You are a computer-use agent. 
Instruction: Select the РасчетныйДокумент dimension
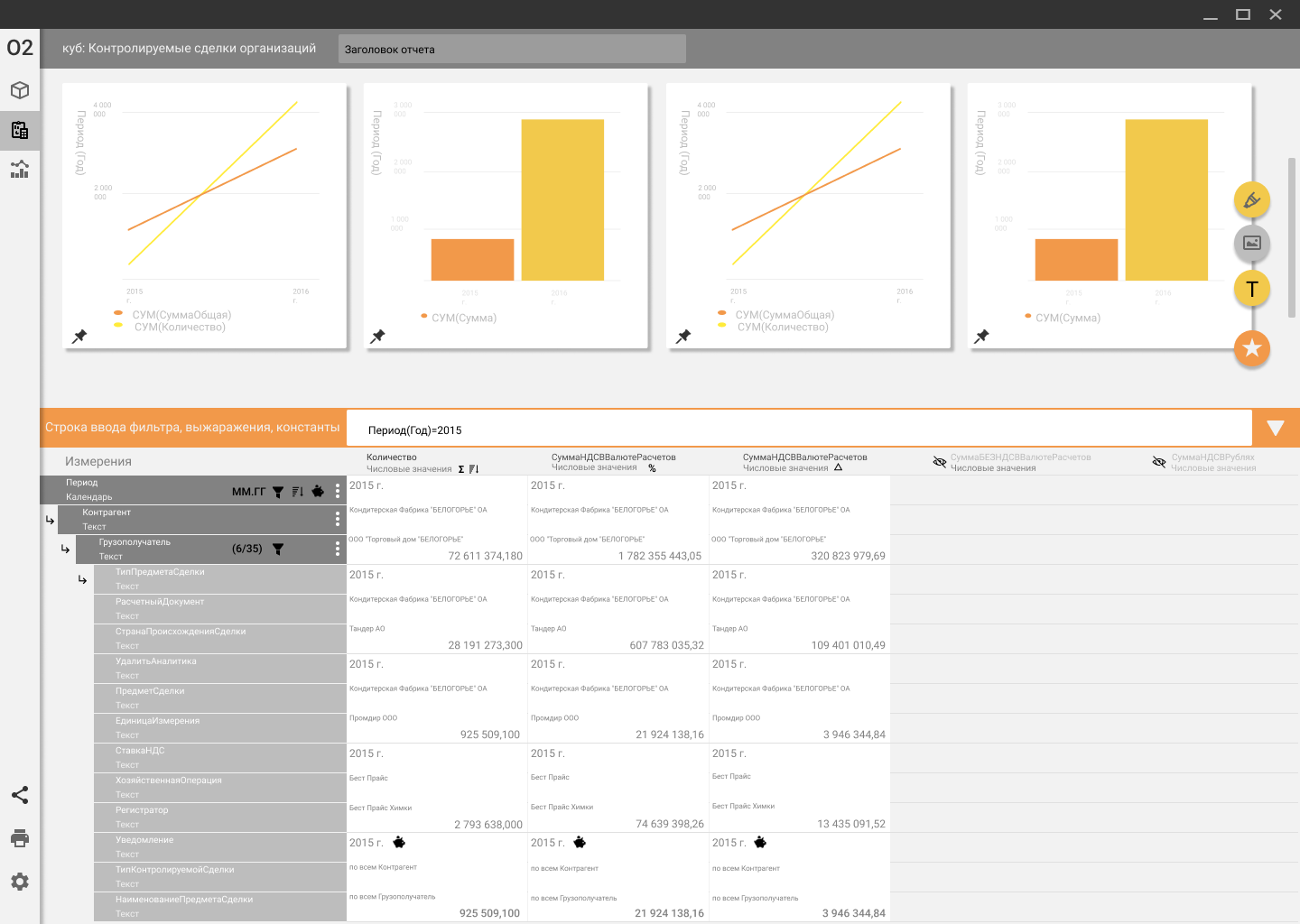coord(220,609)
